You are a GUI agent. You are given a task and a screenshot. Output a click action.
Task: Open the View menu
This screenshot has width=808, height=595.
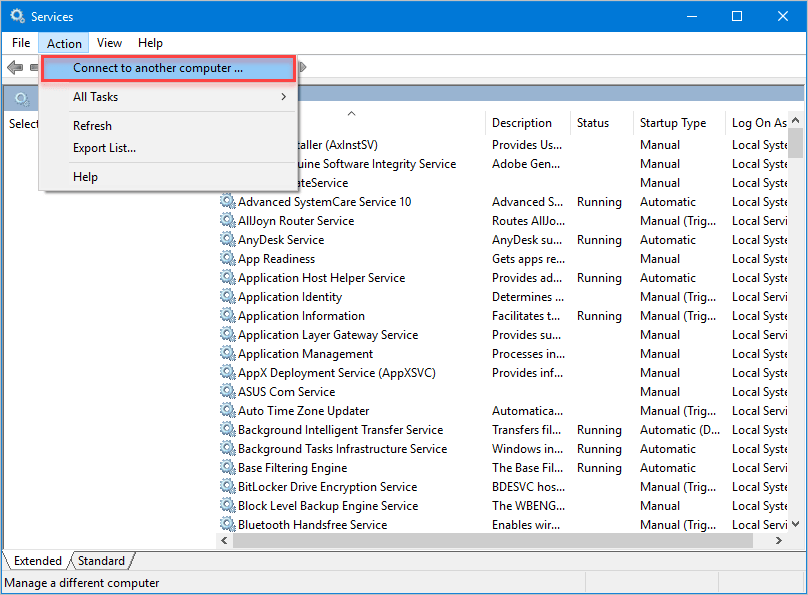click(x=109, y=43)
